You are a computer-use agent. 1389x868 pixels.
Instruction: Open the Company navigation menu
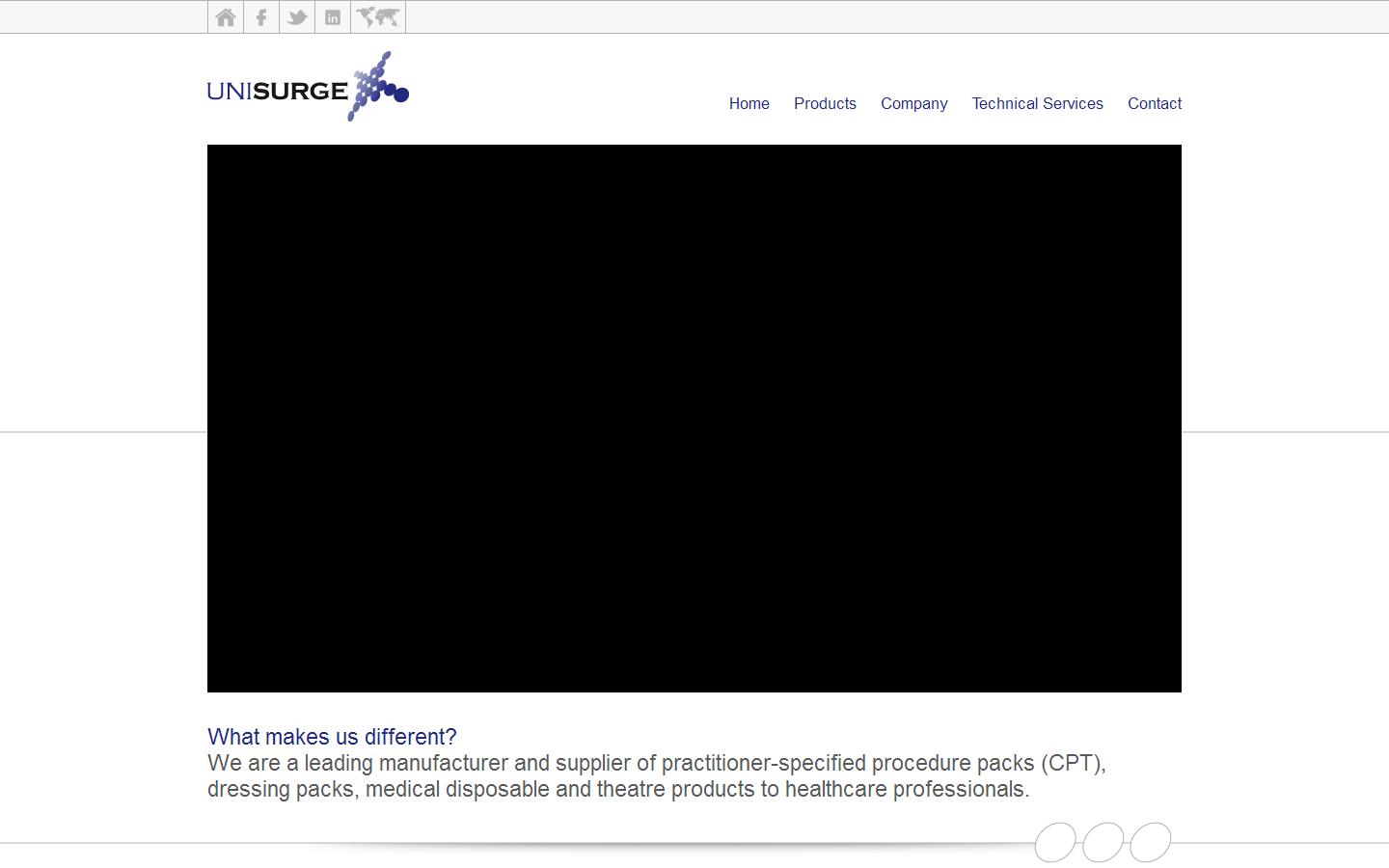click(913, 103)
